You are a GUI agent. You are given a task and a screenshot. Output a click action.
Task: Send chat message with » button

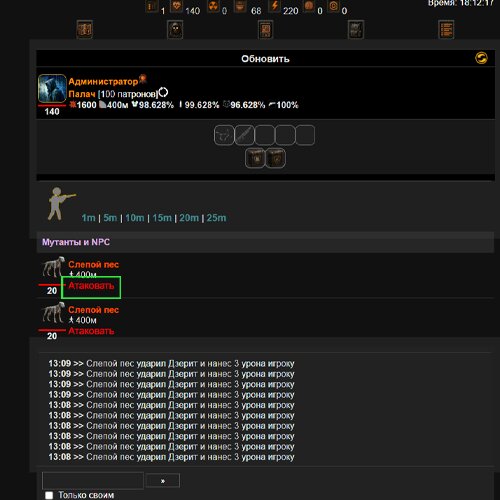[163, 481]
